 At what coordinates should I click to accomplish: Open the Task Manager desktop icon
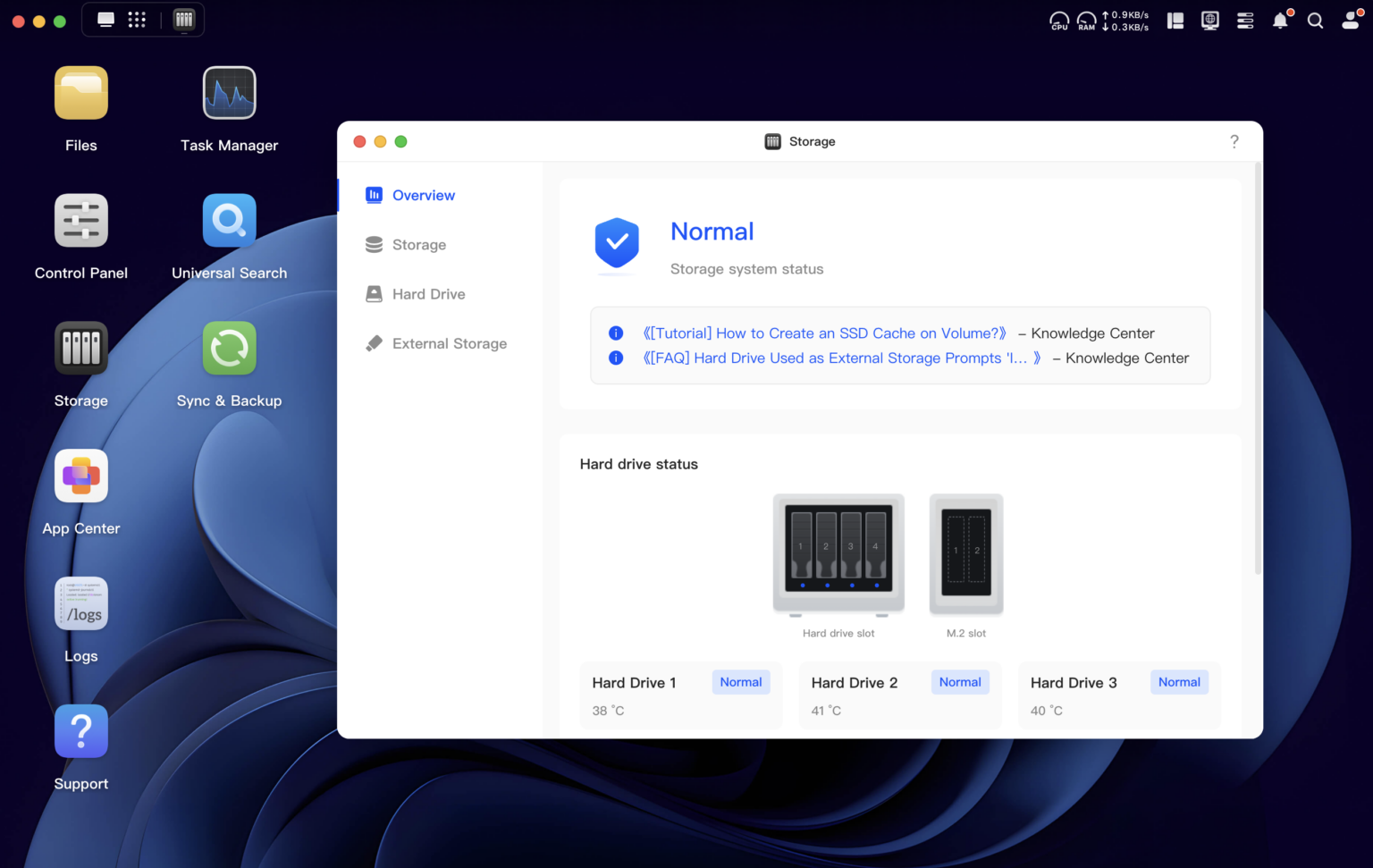coord(229,93)
